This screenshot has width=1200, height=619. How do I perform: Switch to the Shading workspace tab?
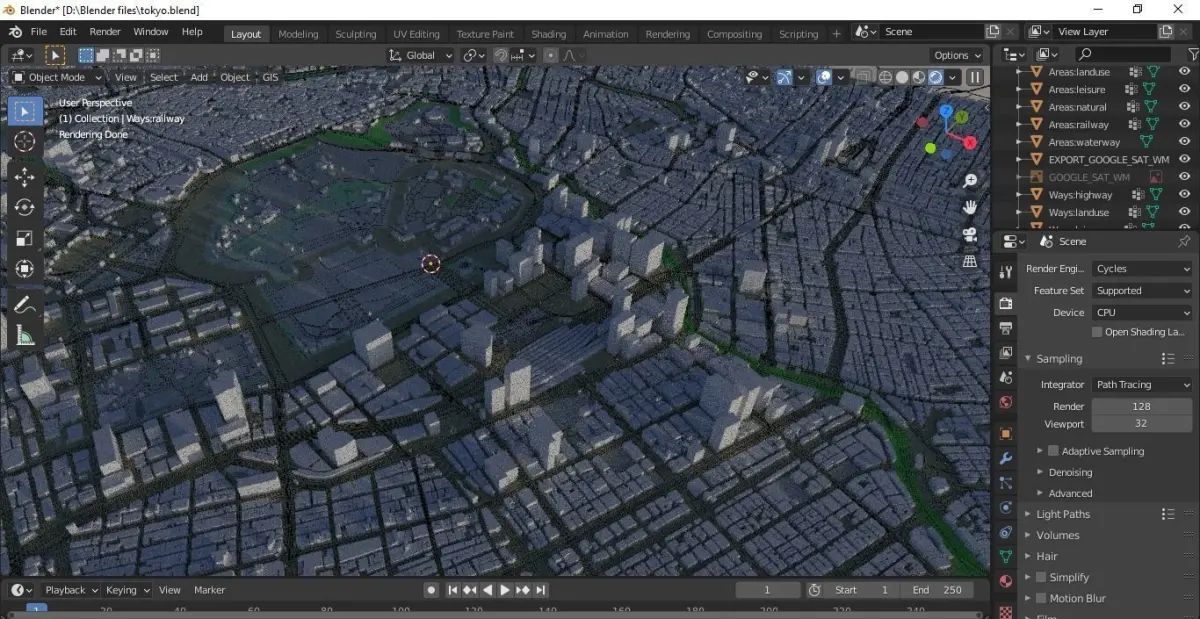coord(548,34)
